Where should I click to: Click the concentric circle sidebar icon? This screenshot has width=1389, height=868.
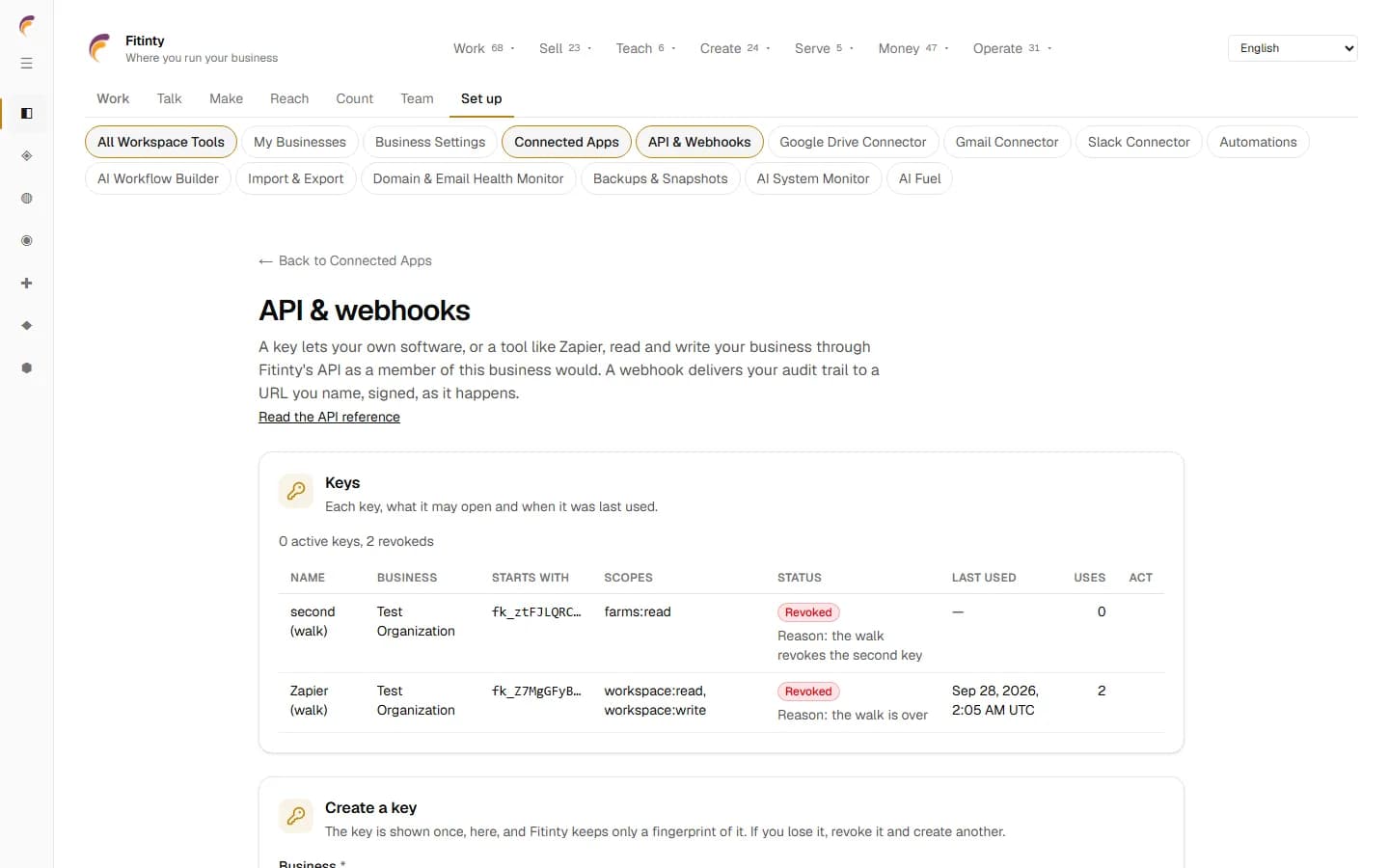pos(27,241)
